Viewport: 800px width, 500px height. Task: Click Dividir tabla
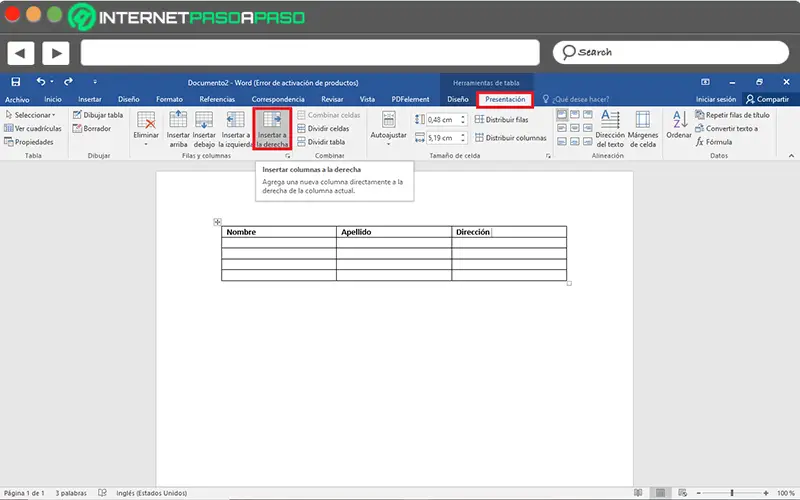click(321, 142)
